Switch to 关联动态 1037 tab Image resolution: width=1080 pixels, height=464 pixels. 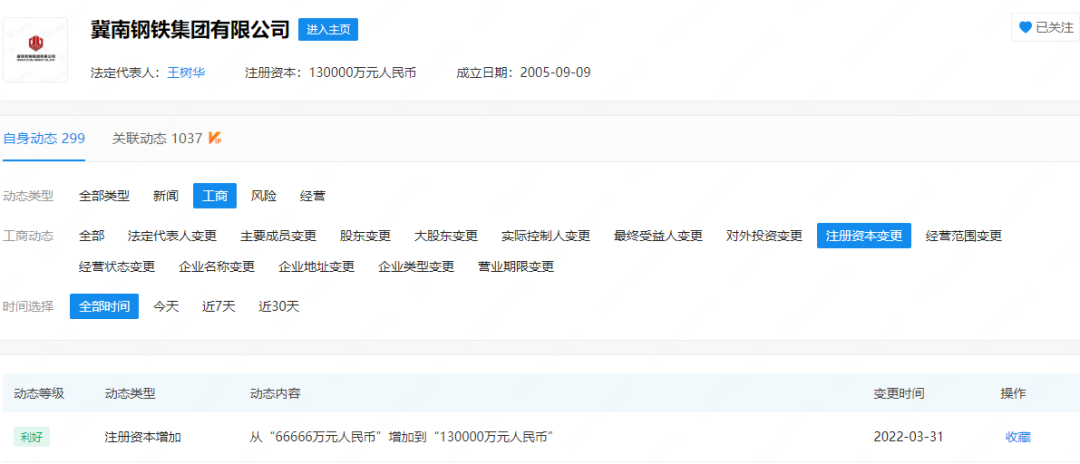click(x=157, y=138)
